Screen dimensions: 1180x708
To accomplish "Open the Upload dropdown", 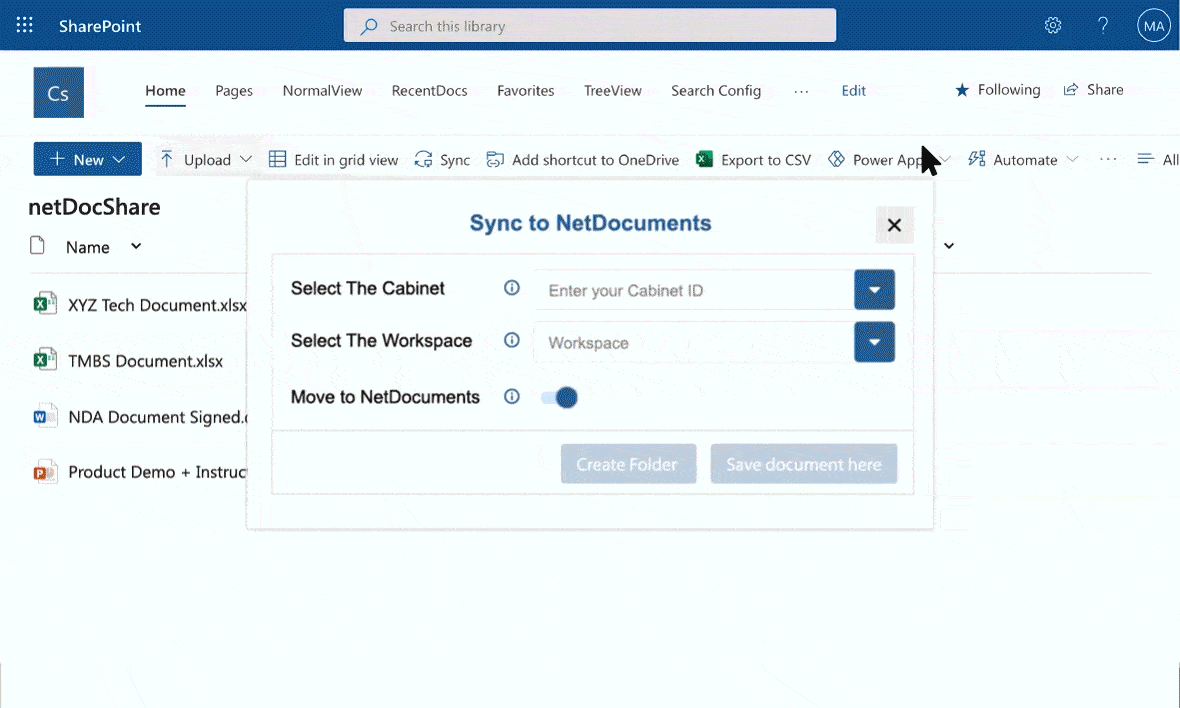I will tap(205, 160).
